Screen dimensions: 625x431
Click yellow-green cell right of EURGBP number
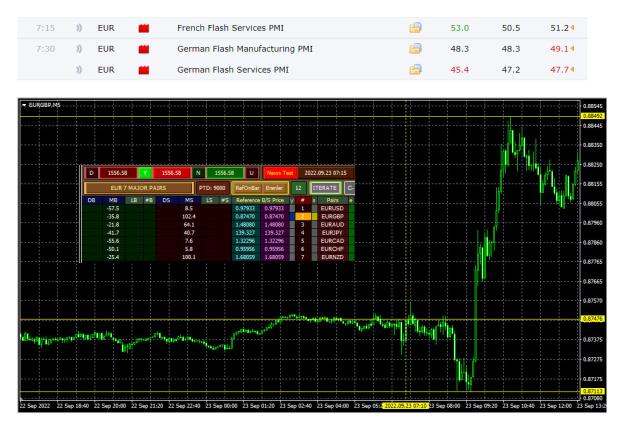tap(314, 216)
